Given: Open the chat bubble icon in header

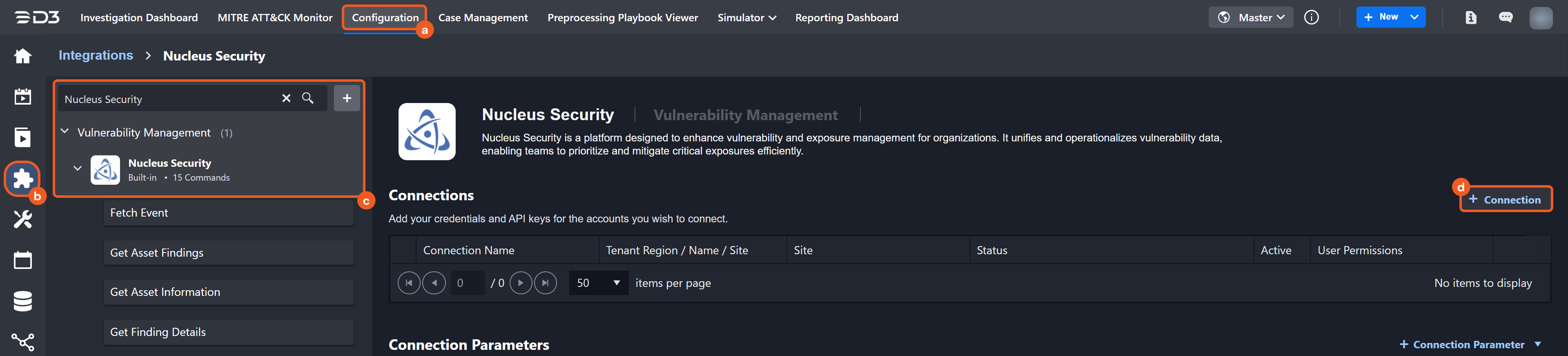Looking at the screenshot, I should pos(1505,18).
